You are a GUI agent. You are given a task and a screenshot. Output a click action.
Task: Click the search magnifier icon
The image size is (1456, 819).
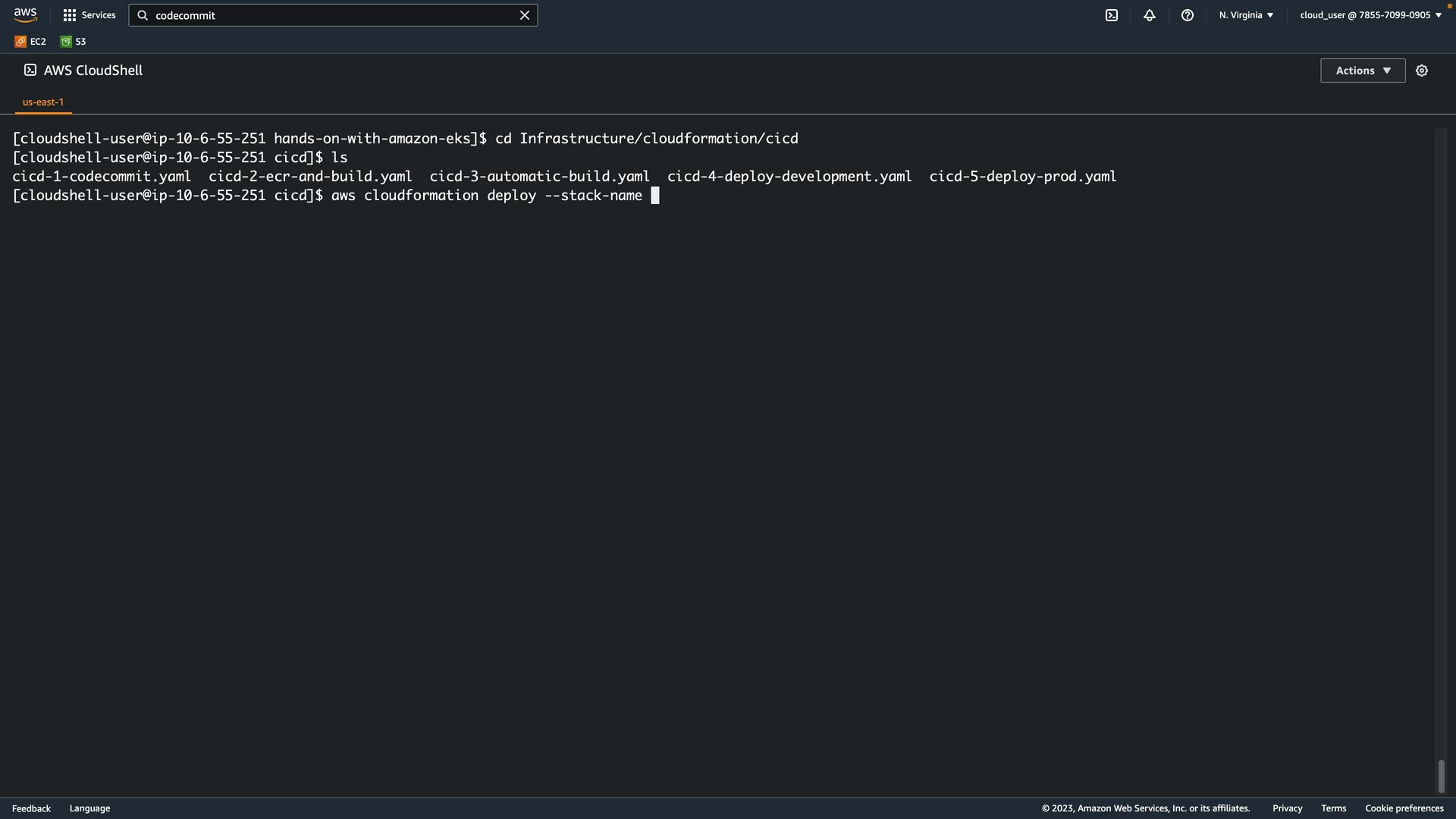(x=143, y=15)
